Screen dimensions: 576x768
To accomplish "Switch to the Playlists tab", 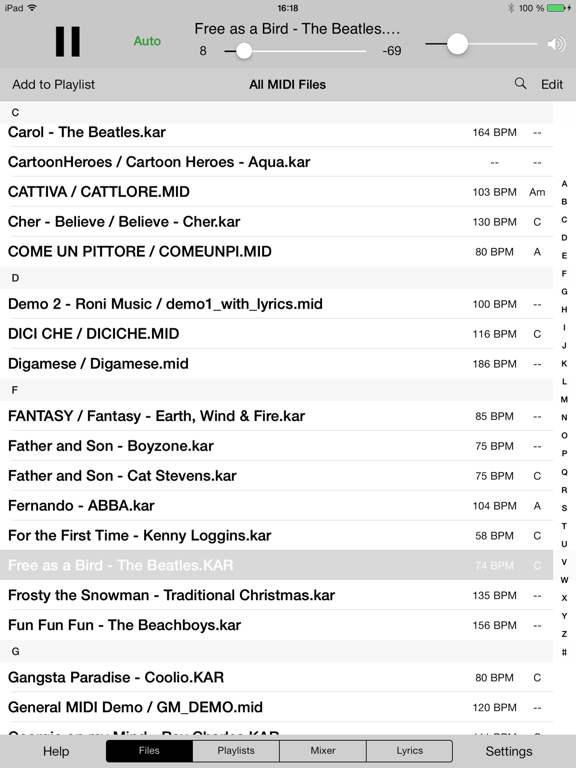I will (236, 751).
